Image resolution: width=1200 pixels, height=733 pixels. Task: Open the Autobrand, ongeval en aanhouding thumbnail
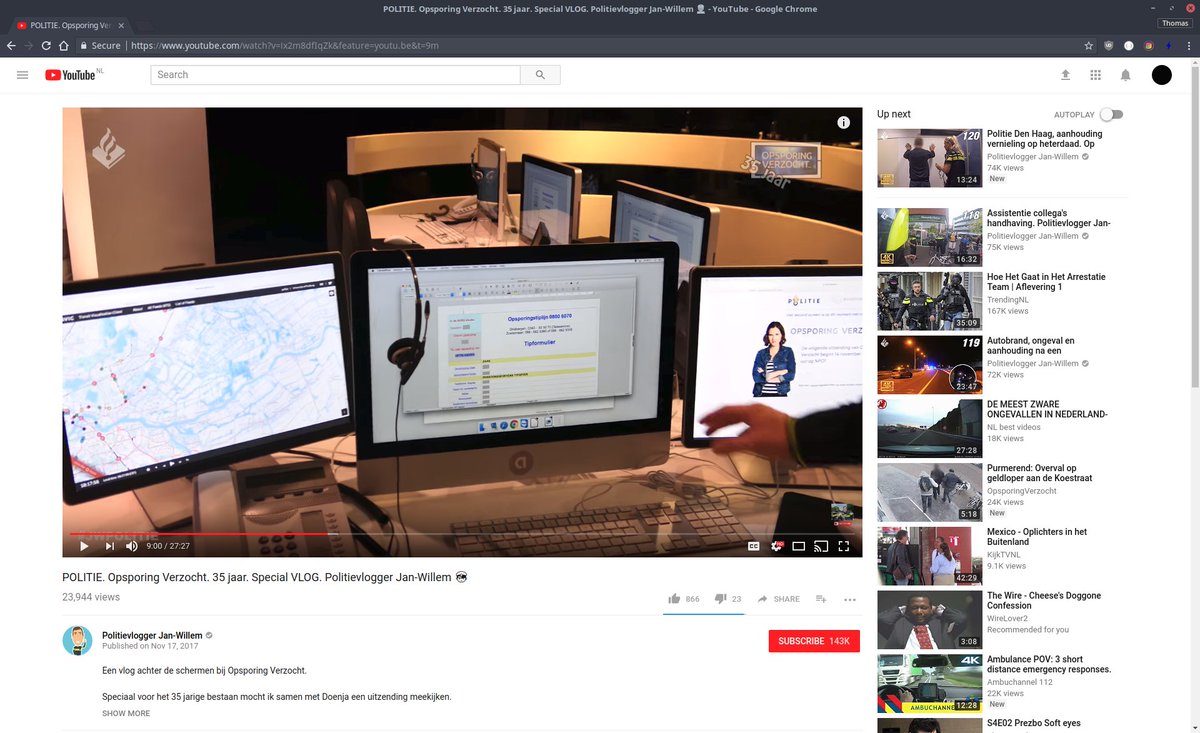(930, 365)
